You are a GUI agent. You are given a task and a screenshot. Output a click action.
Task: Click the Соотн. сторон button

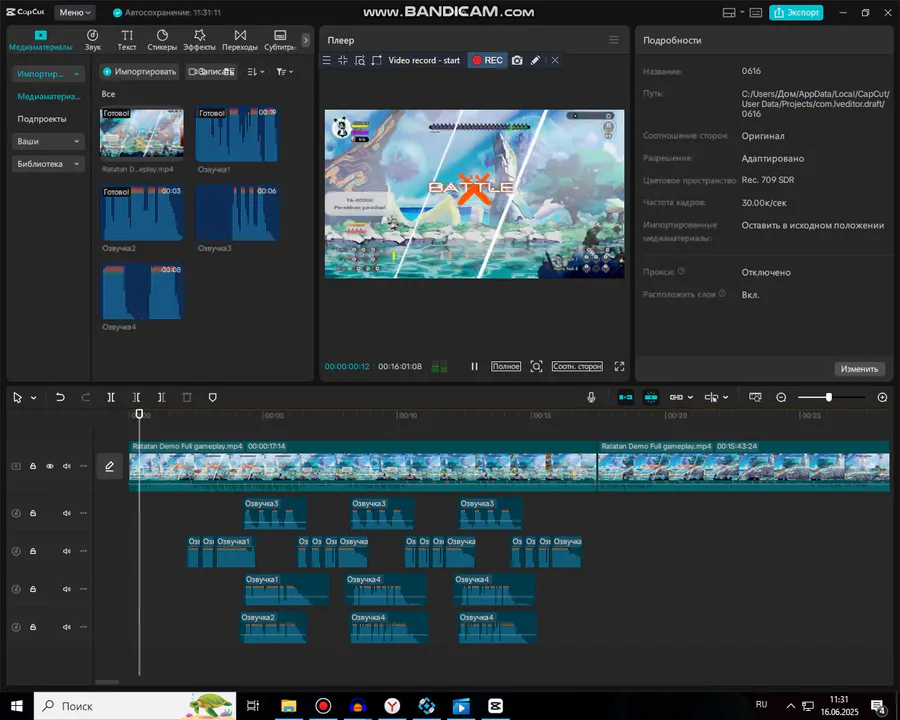577,366
